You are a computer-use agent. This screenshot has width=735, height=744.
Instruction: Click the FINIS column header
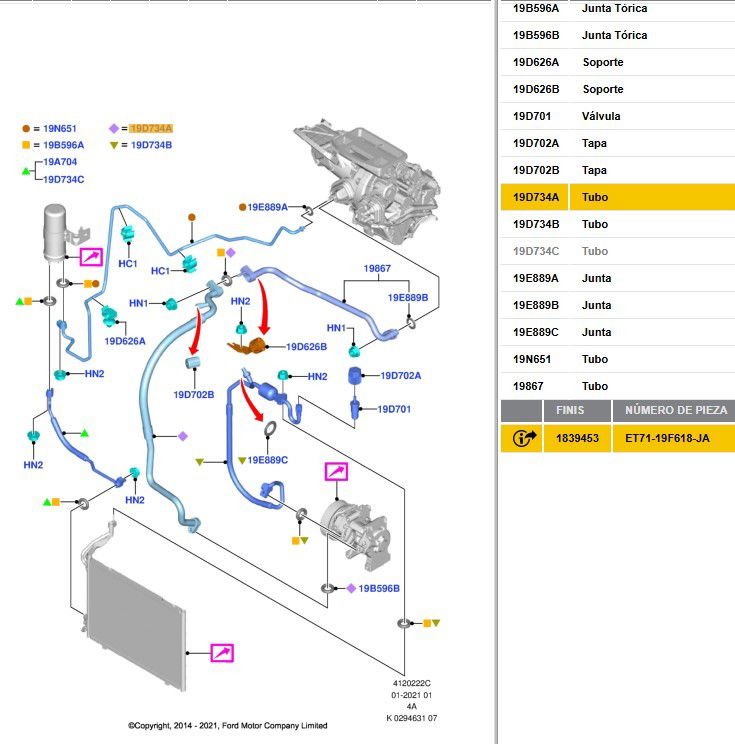coord(571,411)
